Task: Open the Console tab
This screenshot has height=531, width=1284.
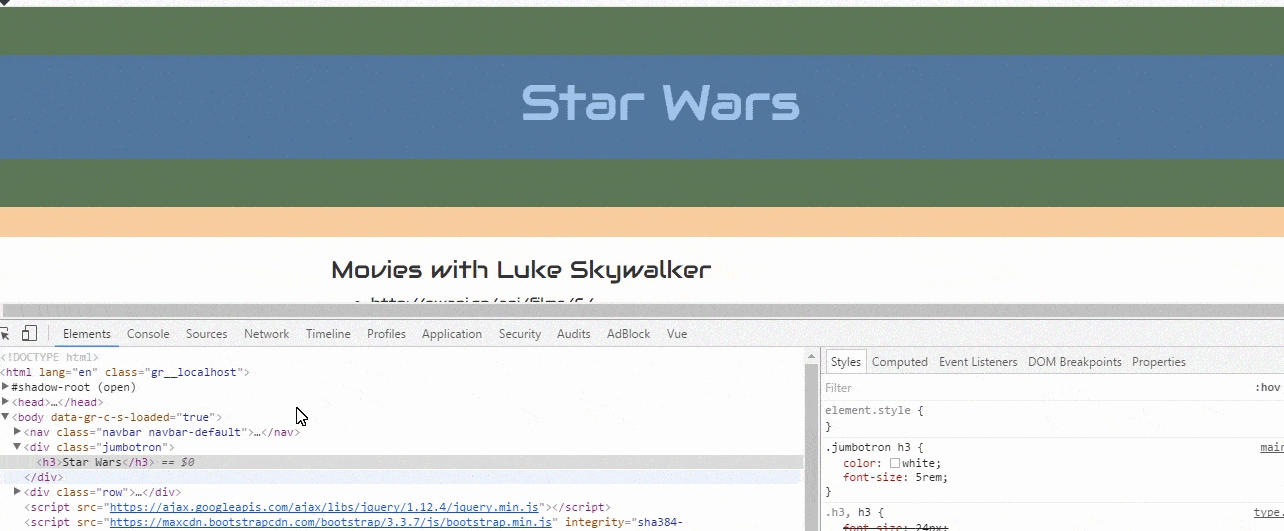Action: pyautogui.click(x=148, y=334)
